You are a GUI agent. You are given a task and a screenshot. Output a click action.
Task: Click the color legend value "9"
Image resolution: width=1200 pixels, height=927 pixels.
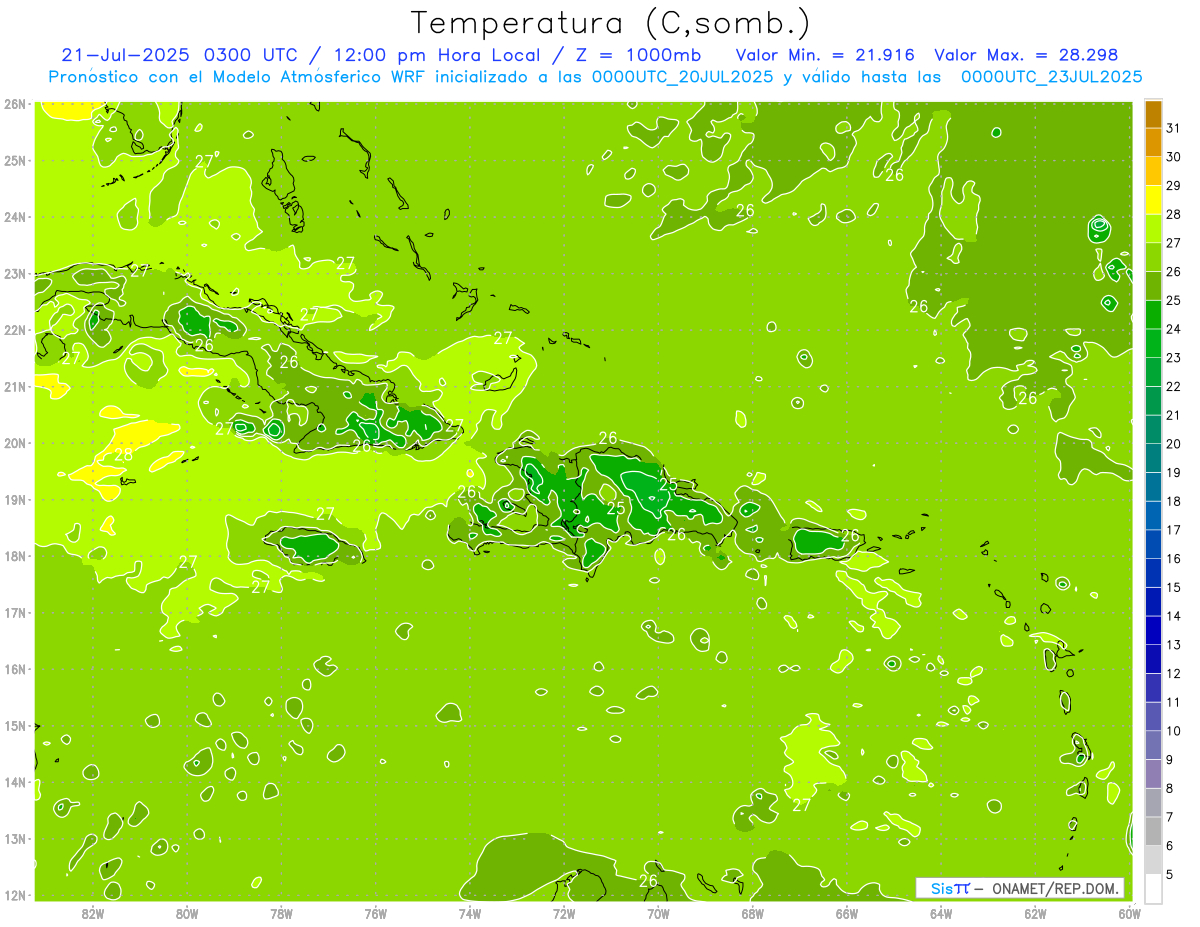(x=1170, y=760)
